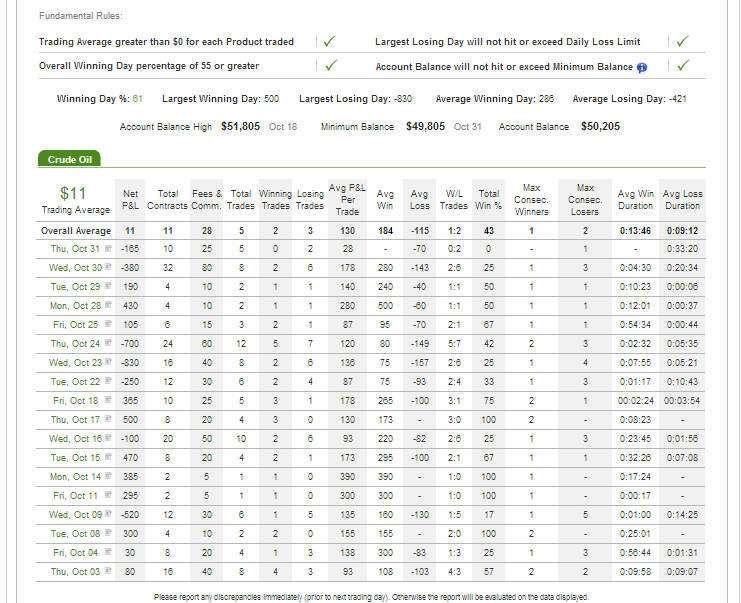Click the Avg P&L Per Trade header

[347, 199]
